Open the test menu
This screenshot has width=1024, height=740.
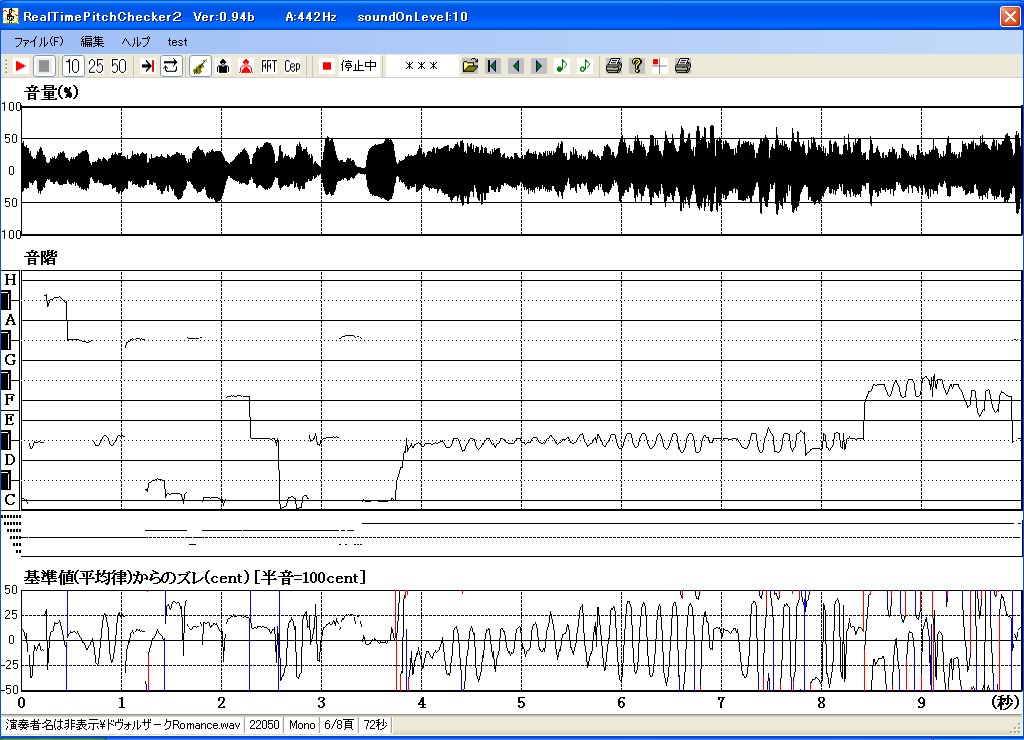[x=177, y=42]
